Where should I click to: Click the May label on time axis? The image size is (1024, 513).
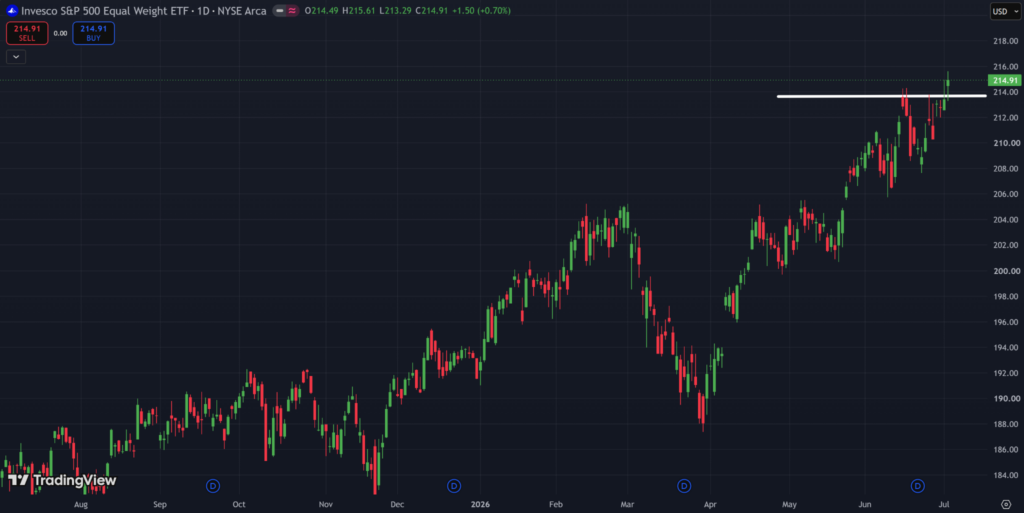790,505
